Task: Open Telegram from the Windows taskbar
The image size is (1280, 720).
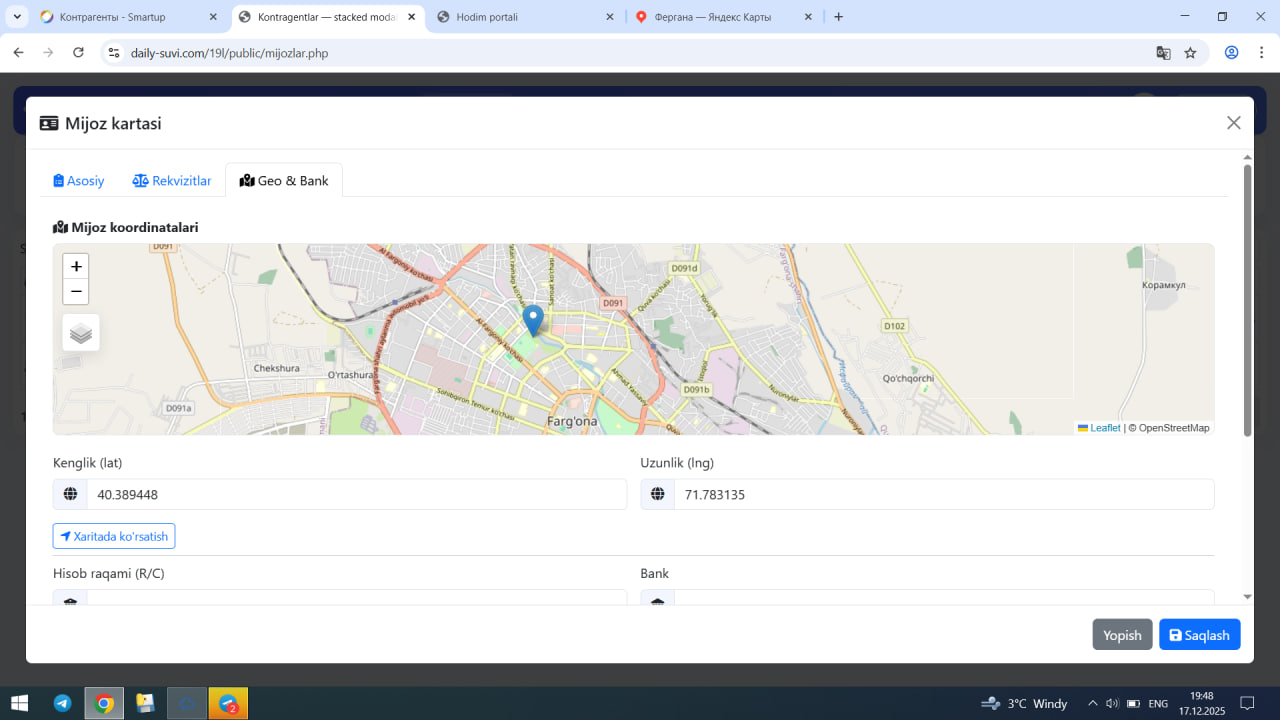Action: coord(62,703)
